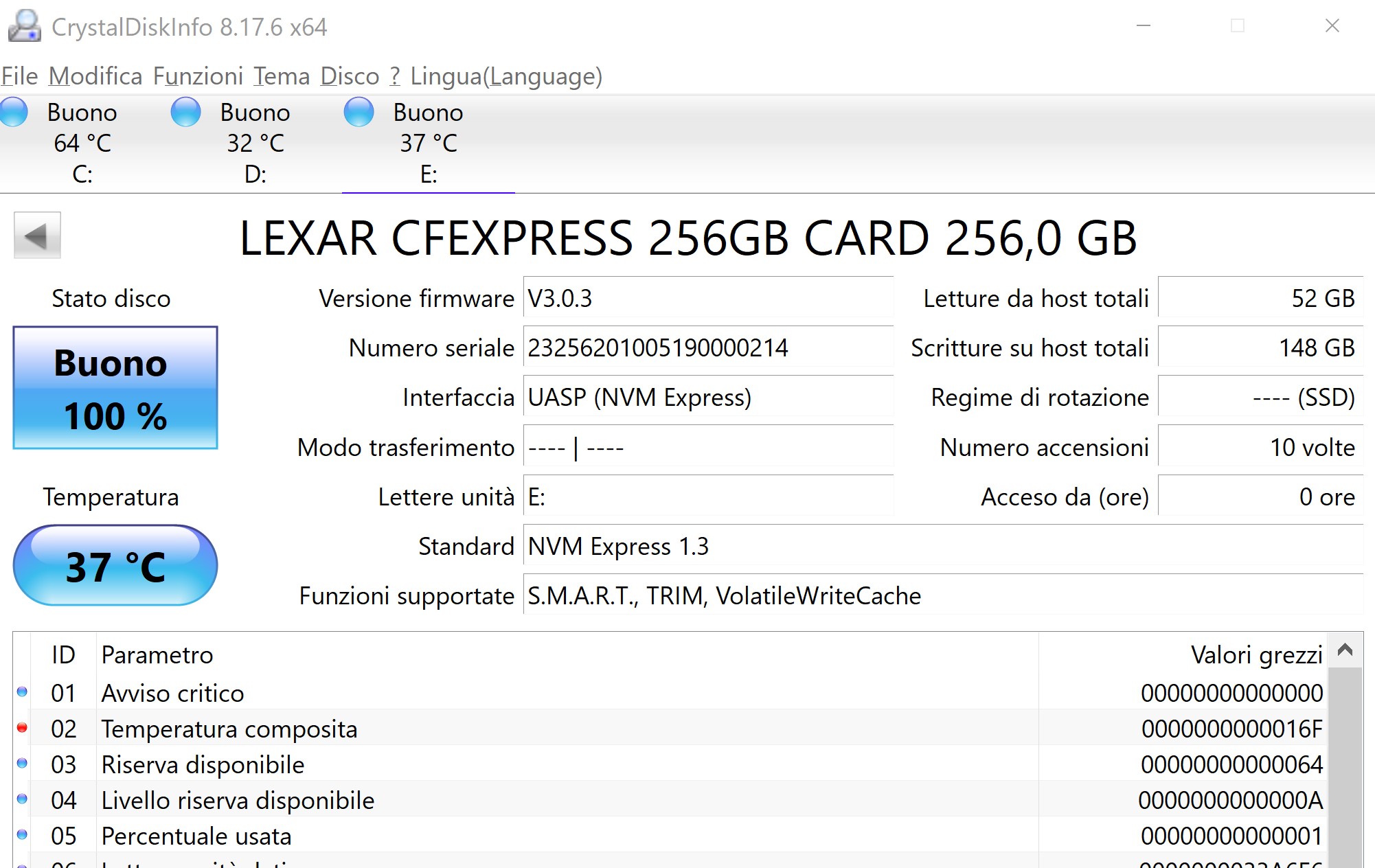
Task: Click the CrystalDiskInfo app icon in title bar
Action: pos(25,26)
